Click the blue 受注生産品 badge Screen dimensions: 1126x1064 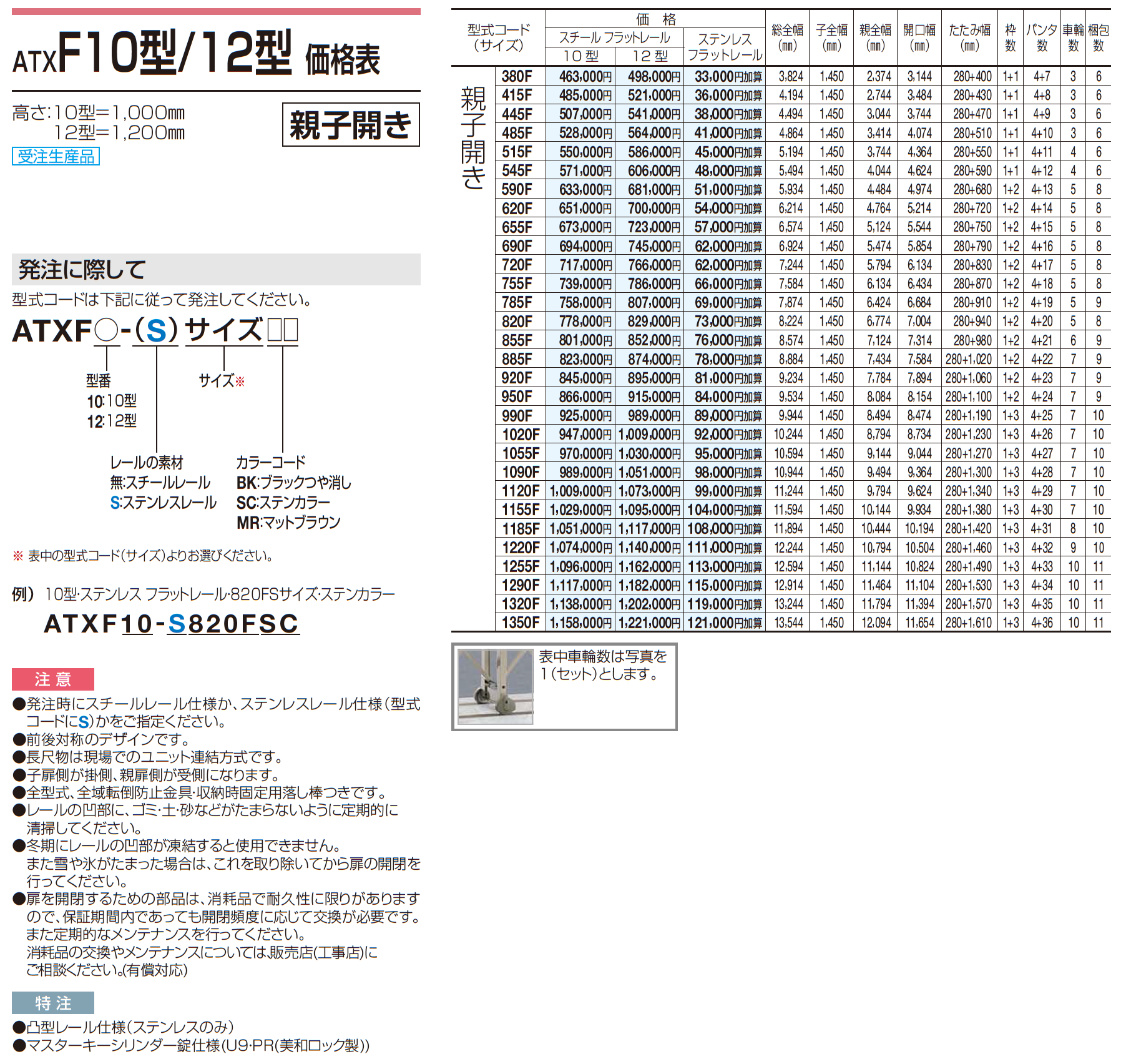(x=56, y=156)
